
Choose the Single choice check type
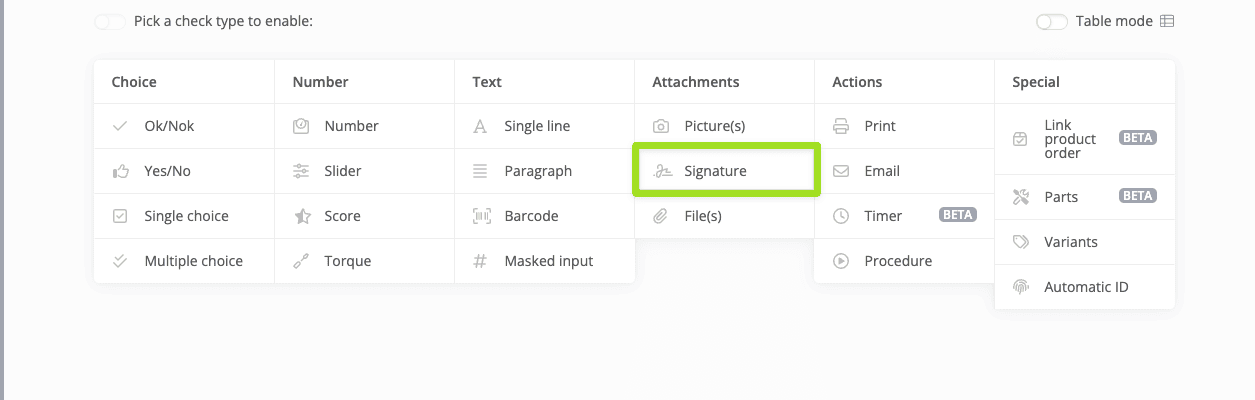tap(186, 216)
